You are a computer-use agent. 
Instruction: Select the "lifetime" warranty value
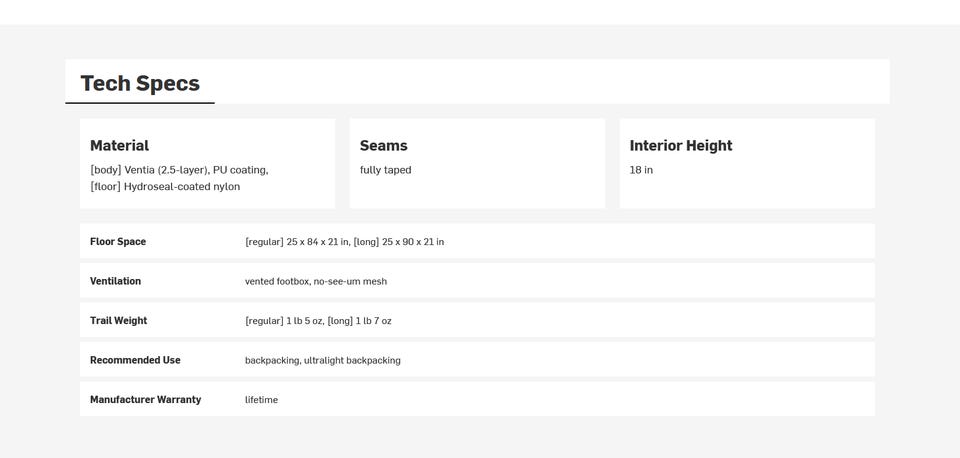click(261, 400)
